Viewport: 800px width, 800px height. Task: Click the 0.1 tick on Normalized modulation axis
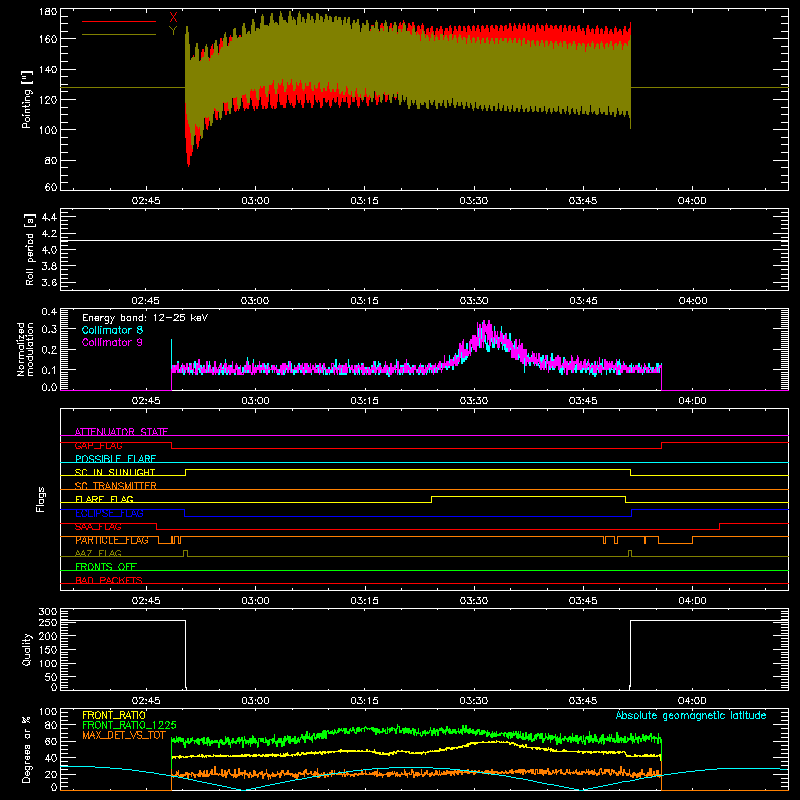click(49, 369)
